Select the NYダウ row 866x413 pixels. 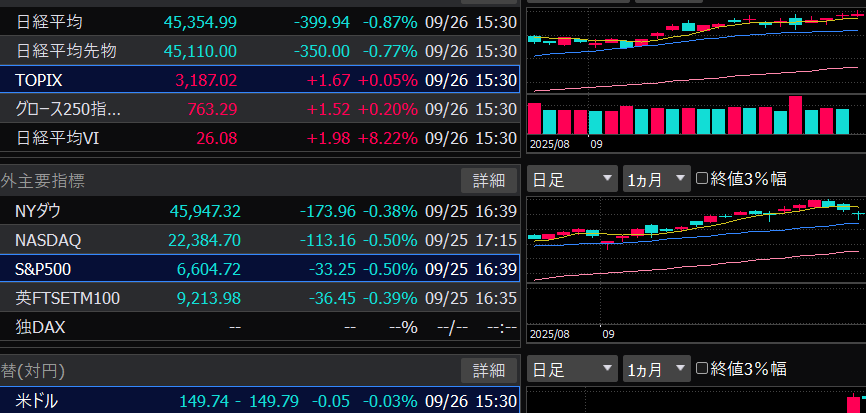tap(260, 211)
